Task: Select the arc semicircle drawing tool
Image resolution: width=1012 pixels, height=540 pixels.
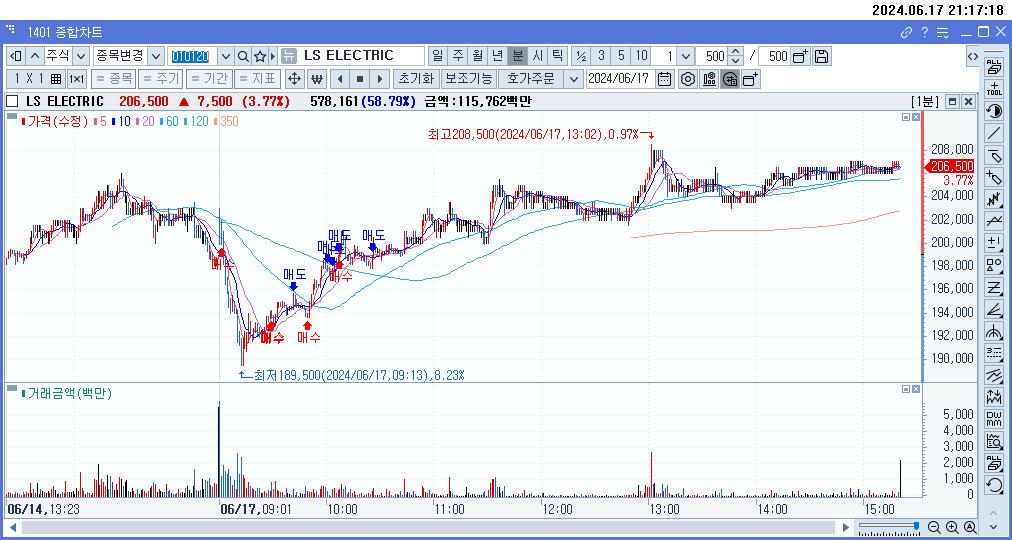Action: [x=994, y=330]
